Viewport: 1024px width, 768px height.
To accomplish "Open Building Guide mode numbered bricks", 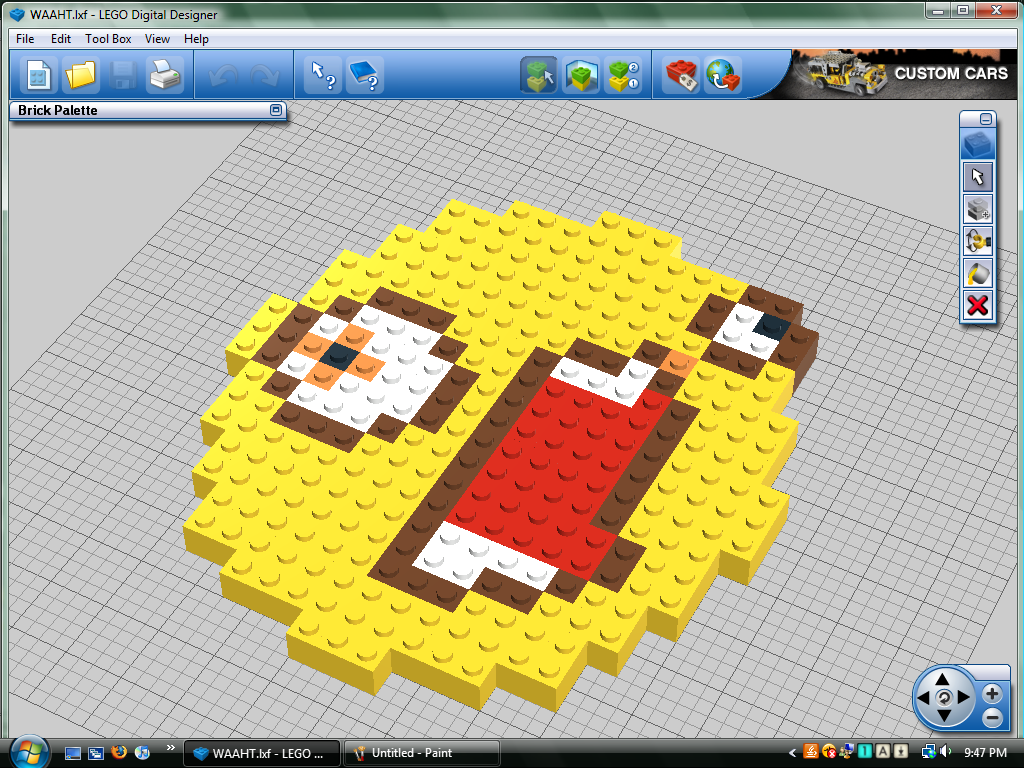I will pyautogui.click(x=623, y=76).
